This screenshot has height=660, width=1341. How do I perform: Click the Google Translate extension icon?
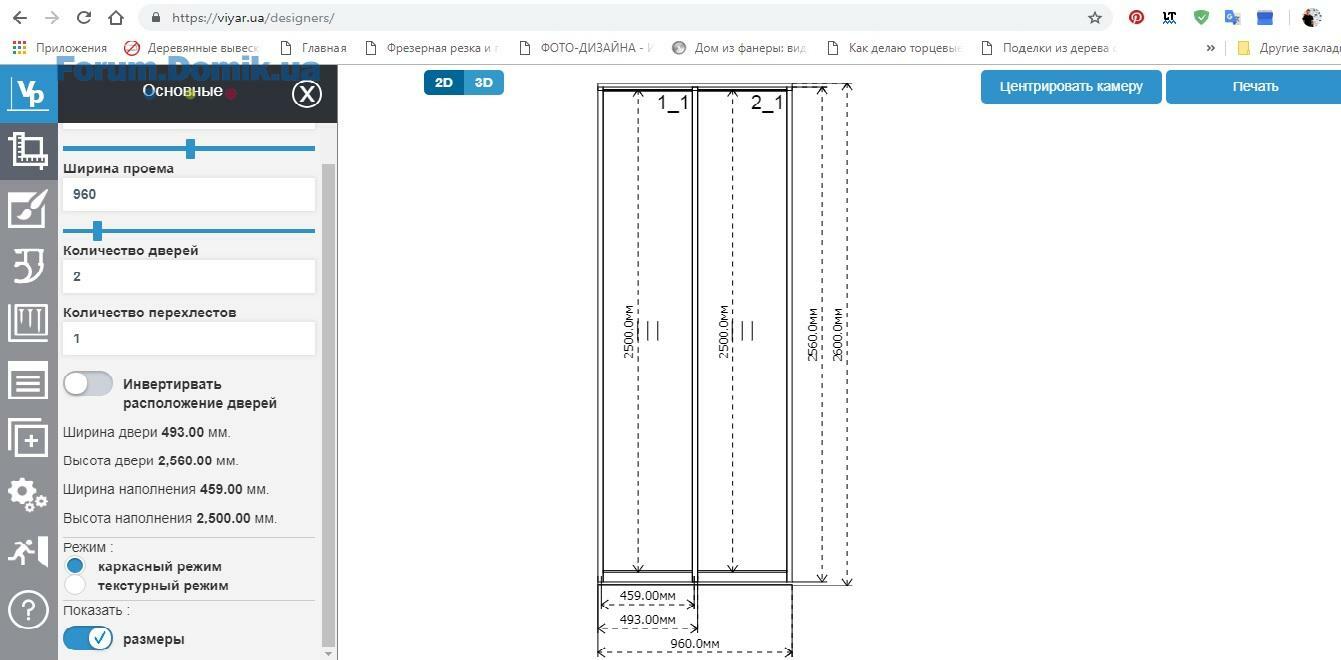pyautogui.click(x=1233, y=18)
